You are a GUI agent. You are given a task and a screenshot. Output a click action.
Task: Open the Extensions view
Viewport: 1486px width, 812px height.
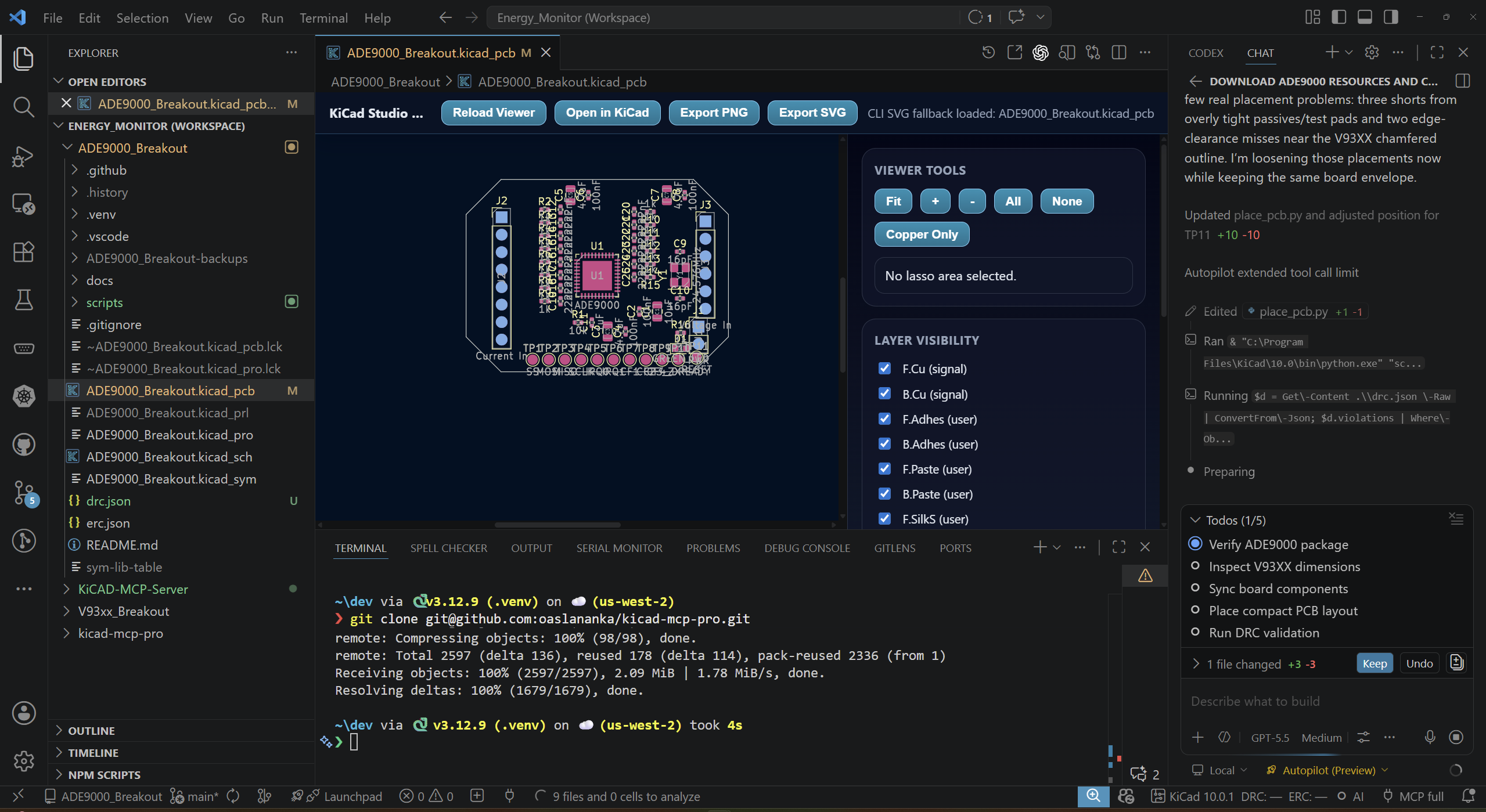click(x=23, y=252)
